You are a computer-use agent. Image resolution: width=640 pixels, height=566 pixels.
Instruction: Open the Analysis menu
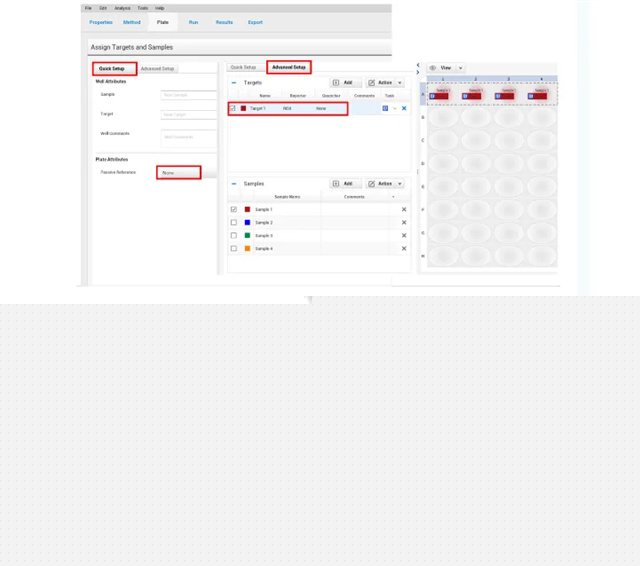coord(123,8)
